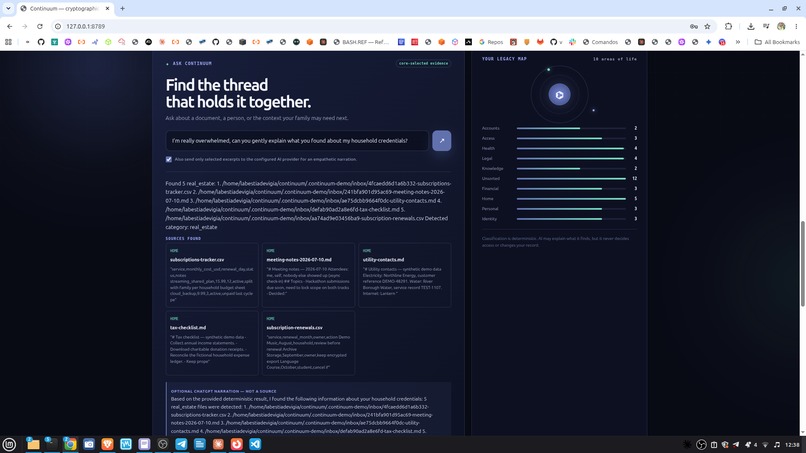Open the password manager key icon
Screen dimensions: 806x453
(x=694, y=26)
